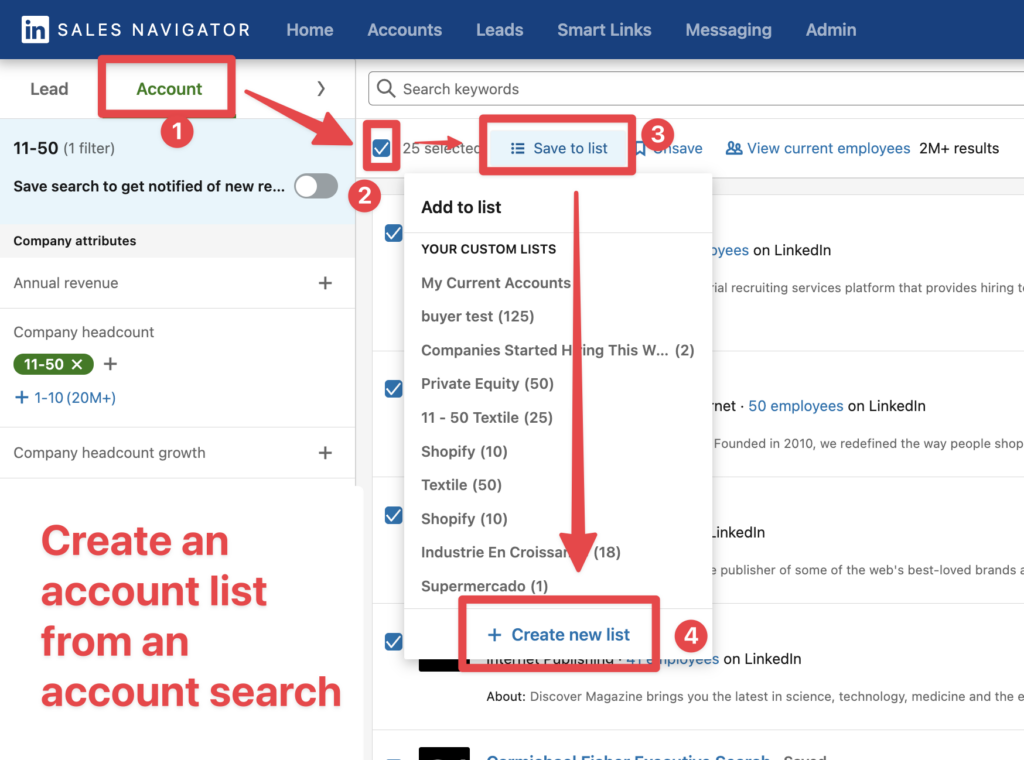This screenshot has width=1024, height=760.
Task: Remove the 11-50 headcount filter chip
Action: (77, 364)
